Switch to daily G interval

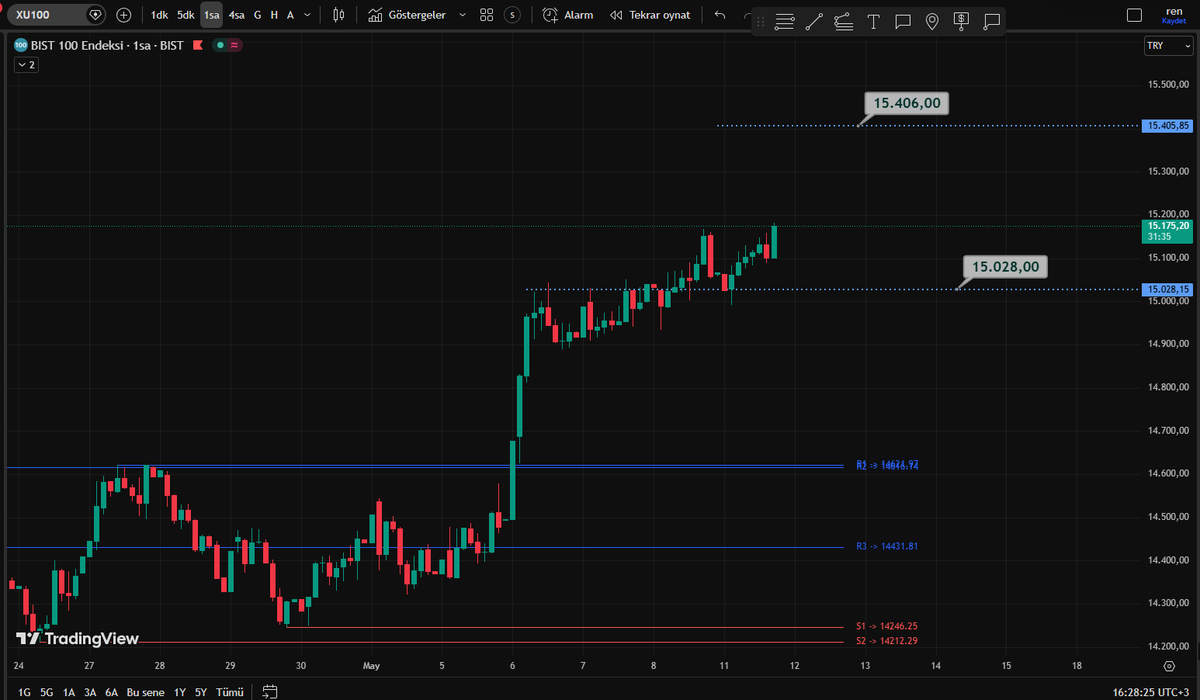pos(257,15)
